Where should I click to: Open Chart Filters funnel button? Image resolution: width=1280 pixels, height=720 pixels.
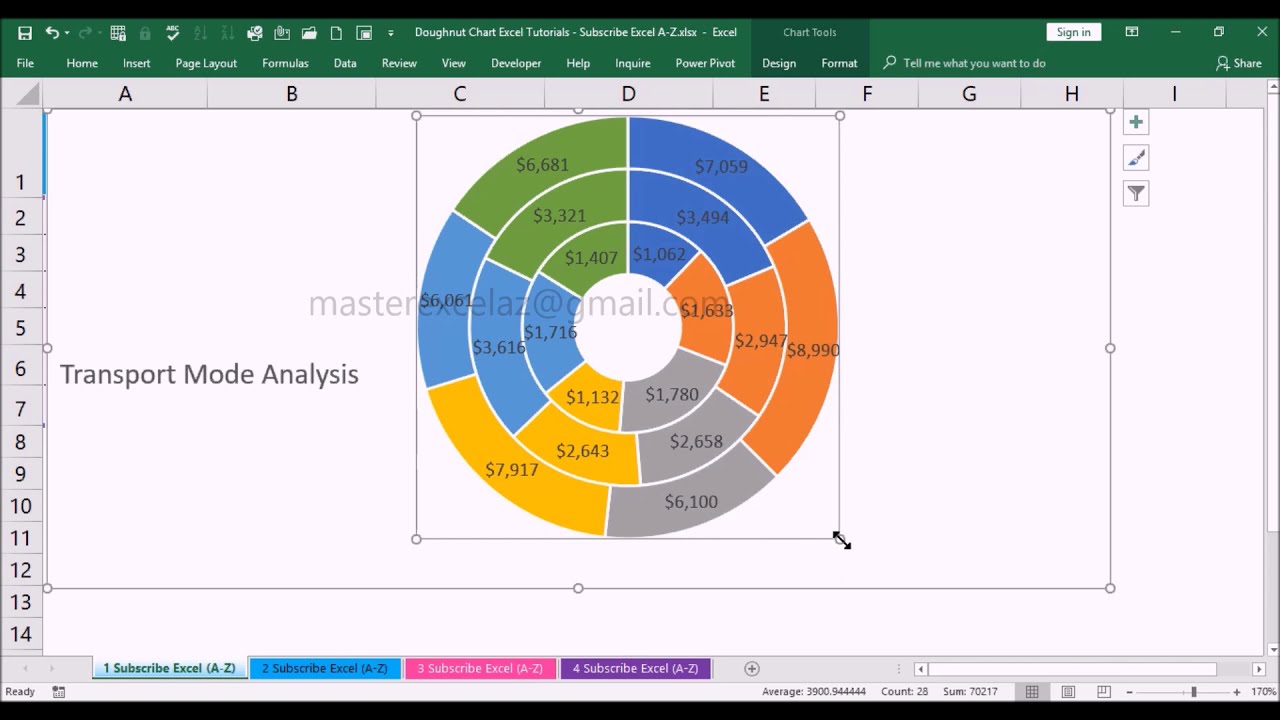(1136, 194)
